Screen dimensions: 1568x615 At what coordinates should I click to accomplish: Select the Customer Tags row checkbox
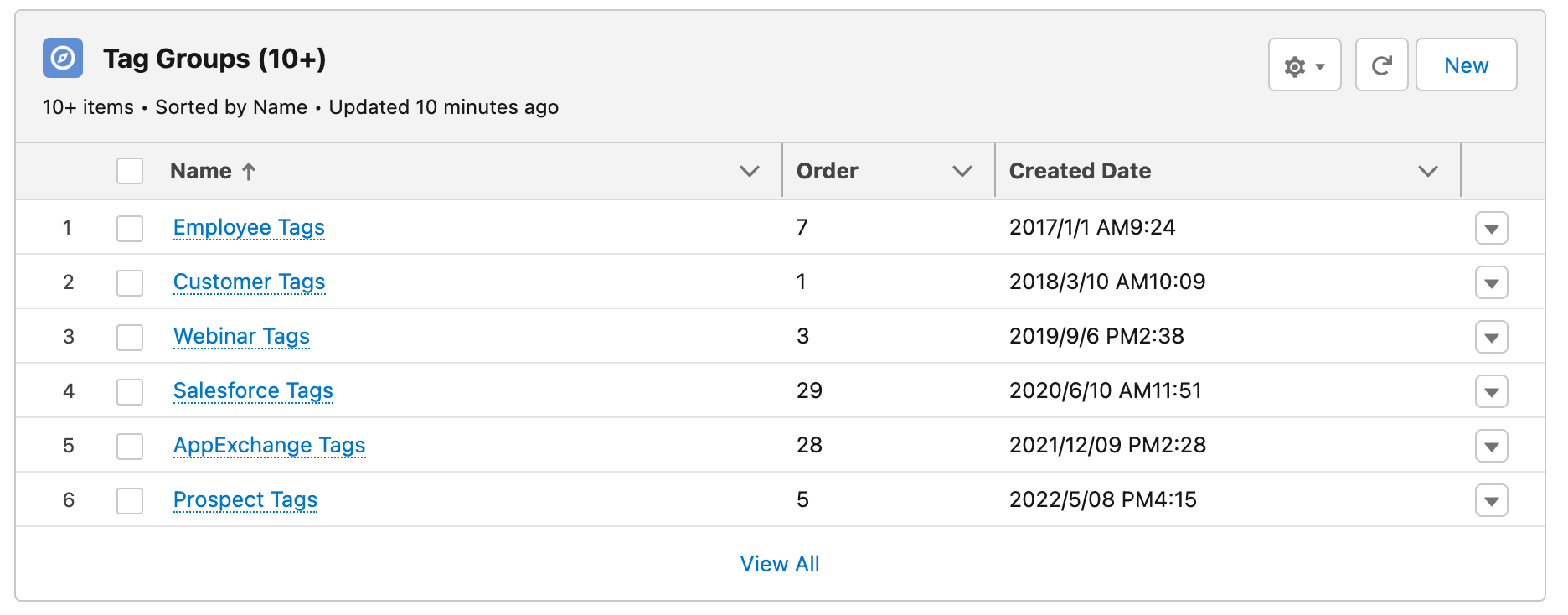(130, 283)
